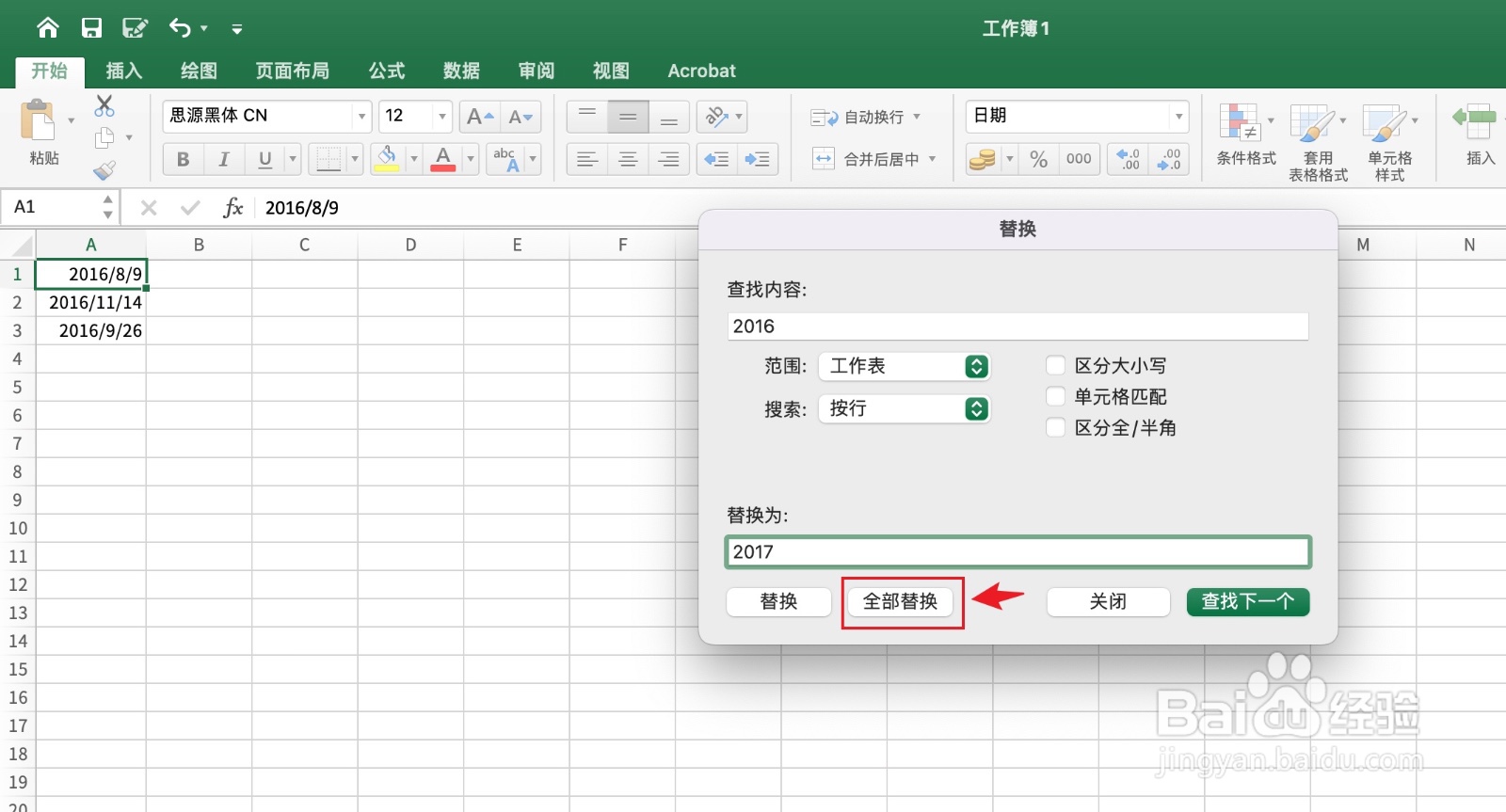Open Format as Table (套用表格格式)
This screenshot has height=812, width=1506.
[x=1318, y=142]
